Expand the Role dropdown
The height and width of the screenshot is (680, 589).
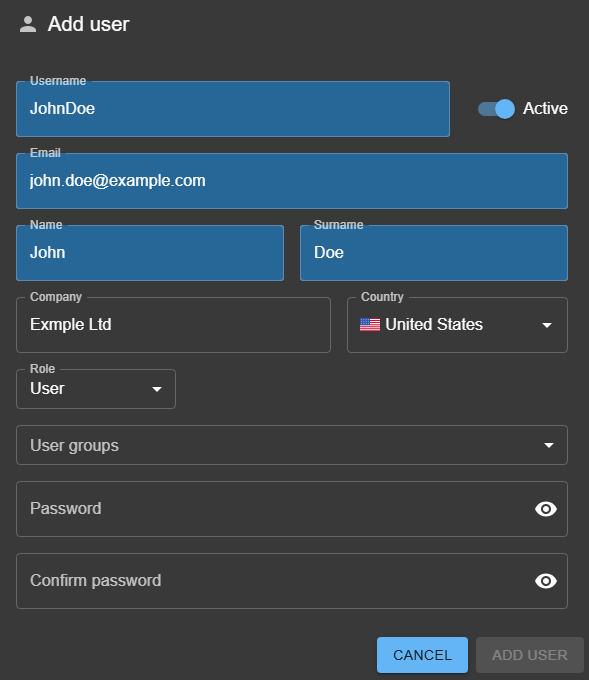pos(96,389)
